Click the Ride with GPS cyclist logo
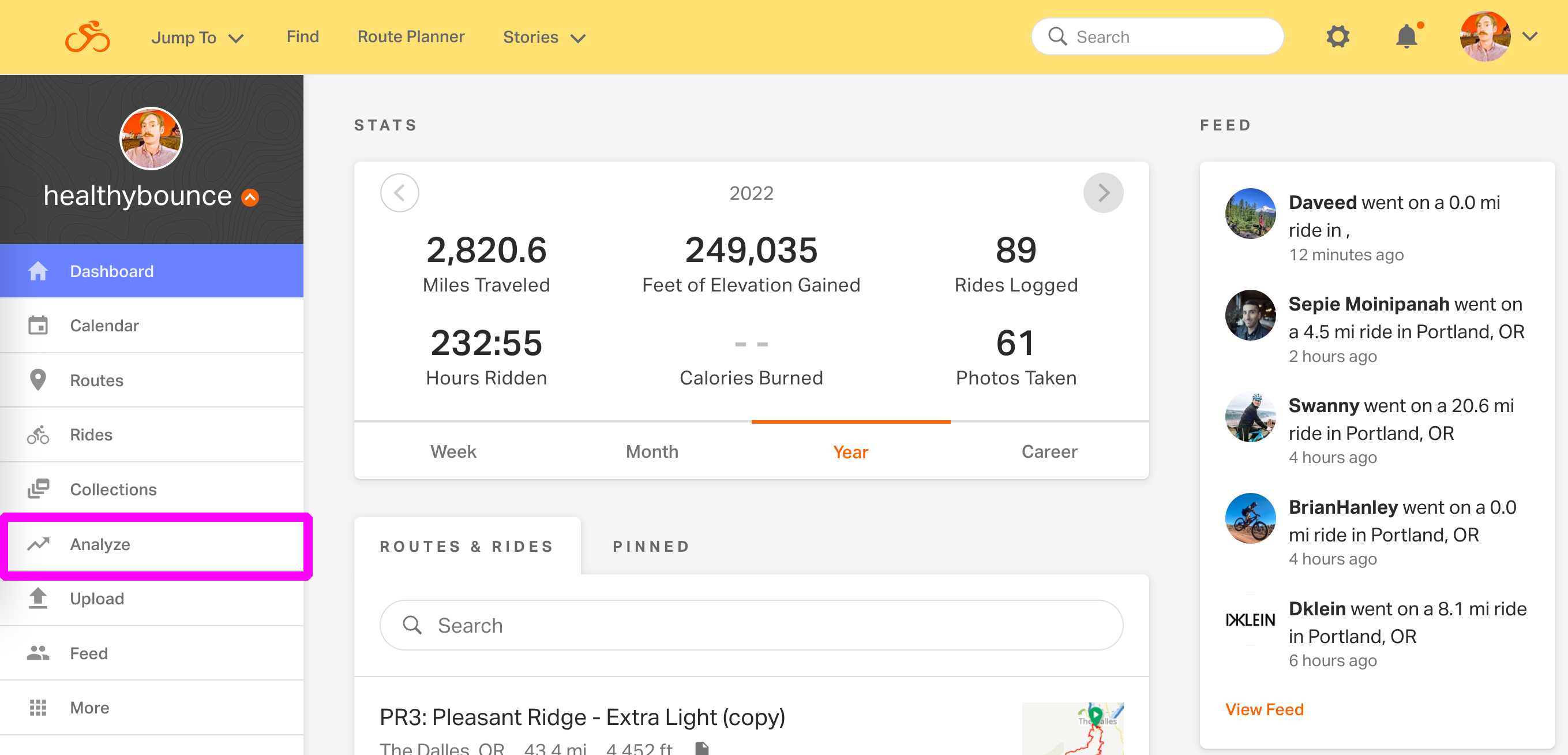 (88, 37)
